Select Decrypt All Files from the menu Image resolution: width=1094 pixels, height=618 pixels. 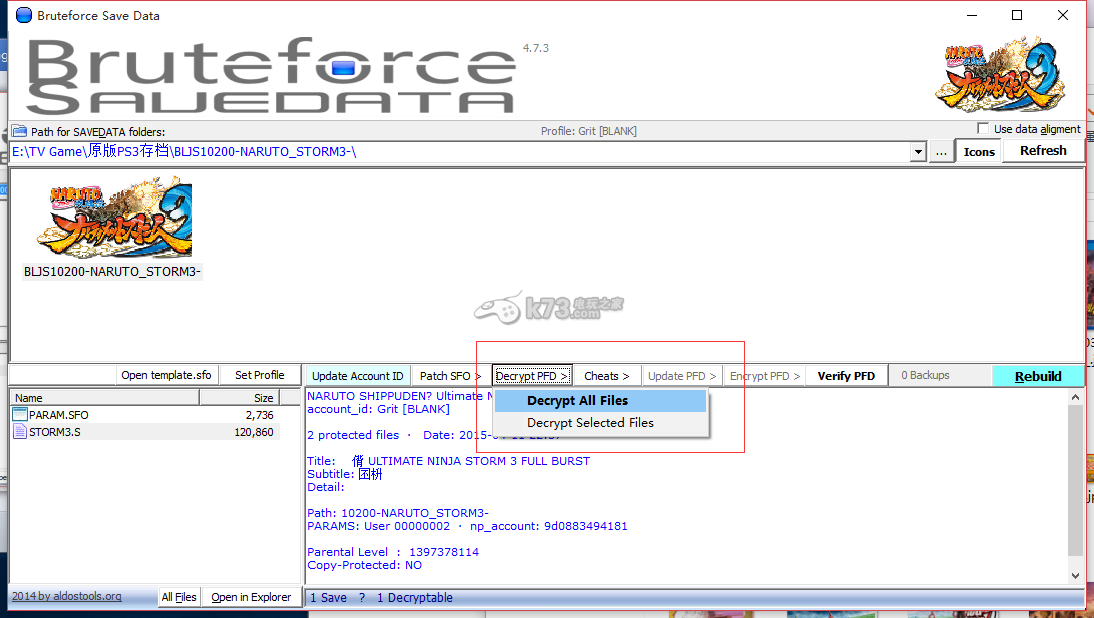pyautogui.click(x=578, y=401)
